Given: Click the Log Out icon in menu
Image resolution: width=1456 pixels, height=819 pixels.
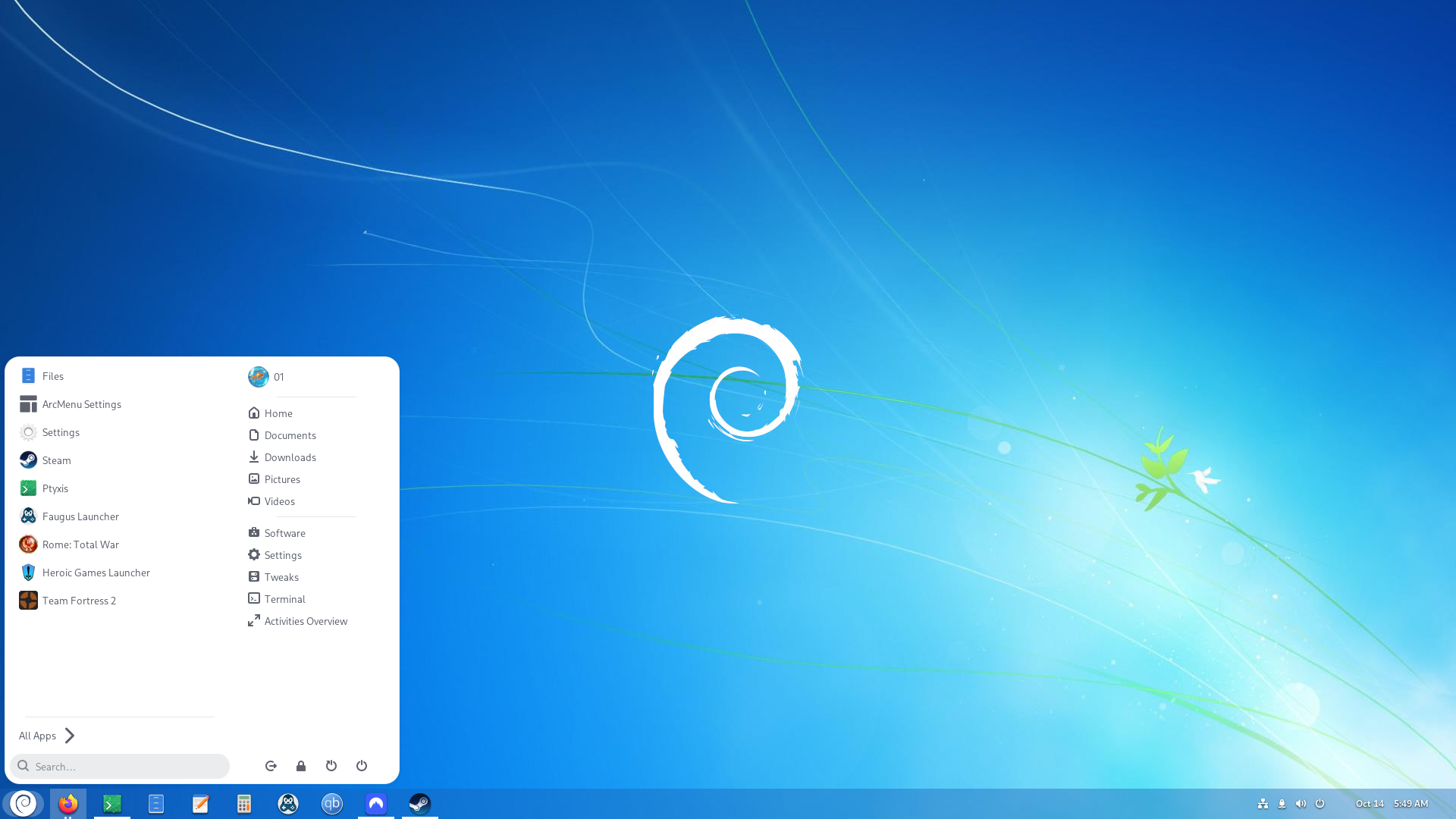Looking at the screenshot, I should pos(271,766).
